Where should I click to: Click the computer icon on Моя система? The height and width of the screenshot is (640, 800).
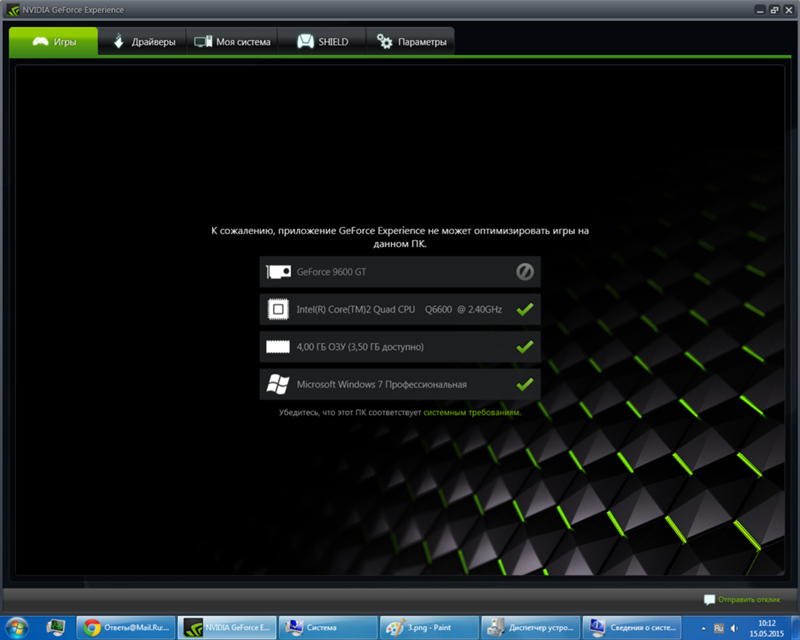click(203, 41)
